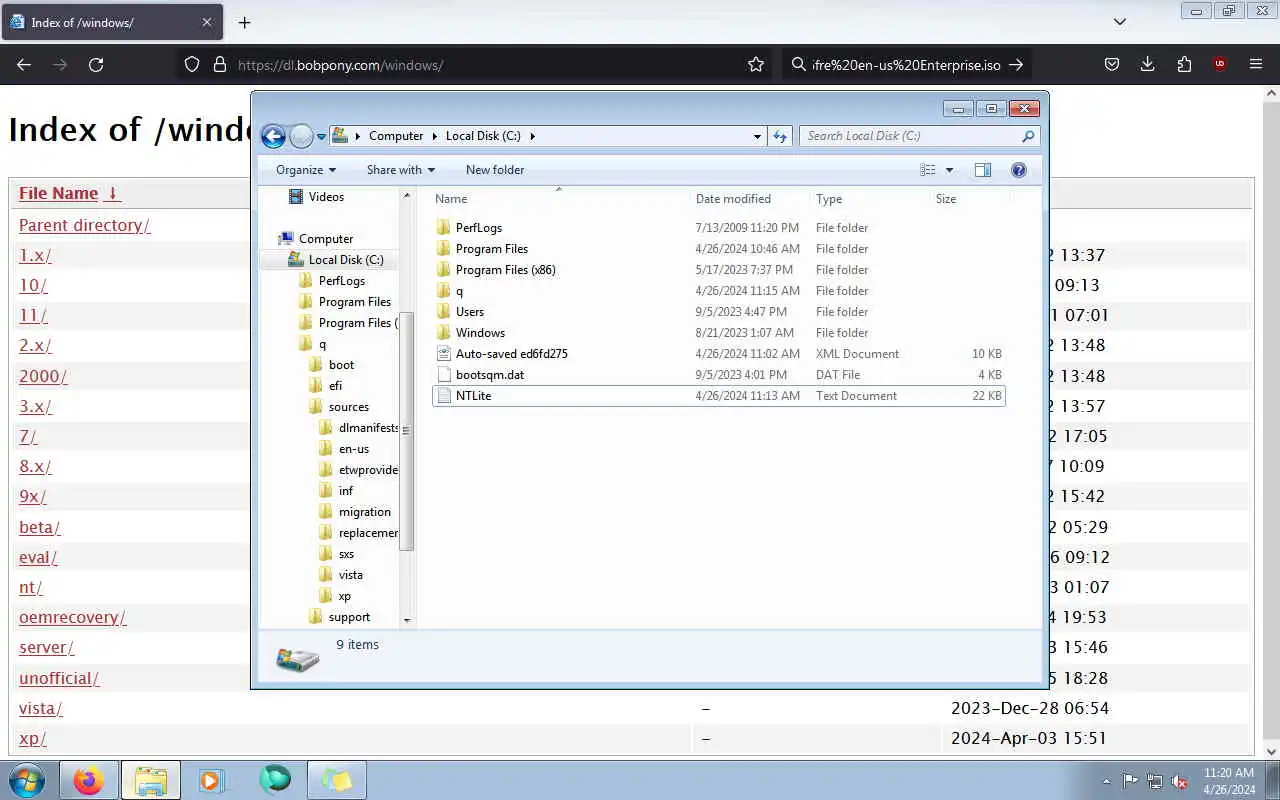The height and width of the screenshot is (800, 1280).
Task: Open the Organize menu
Action: (306, 170)
